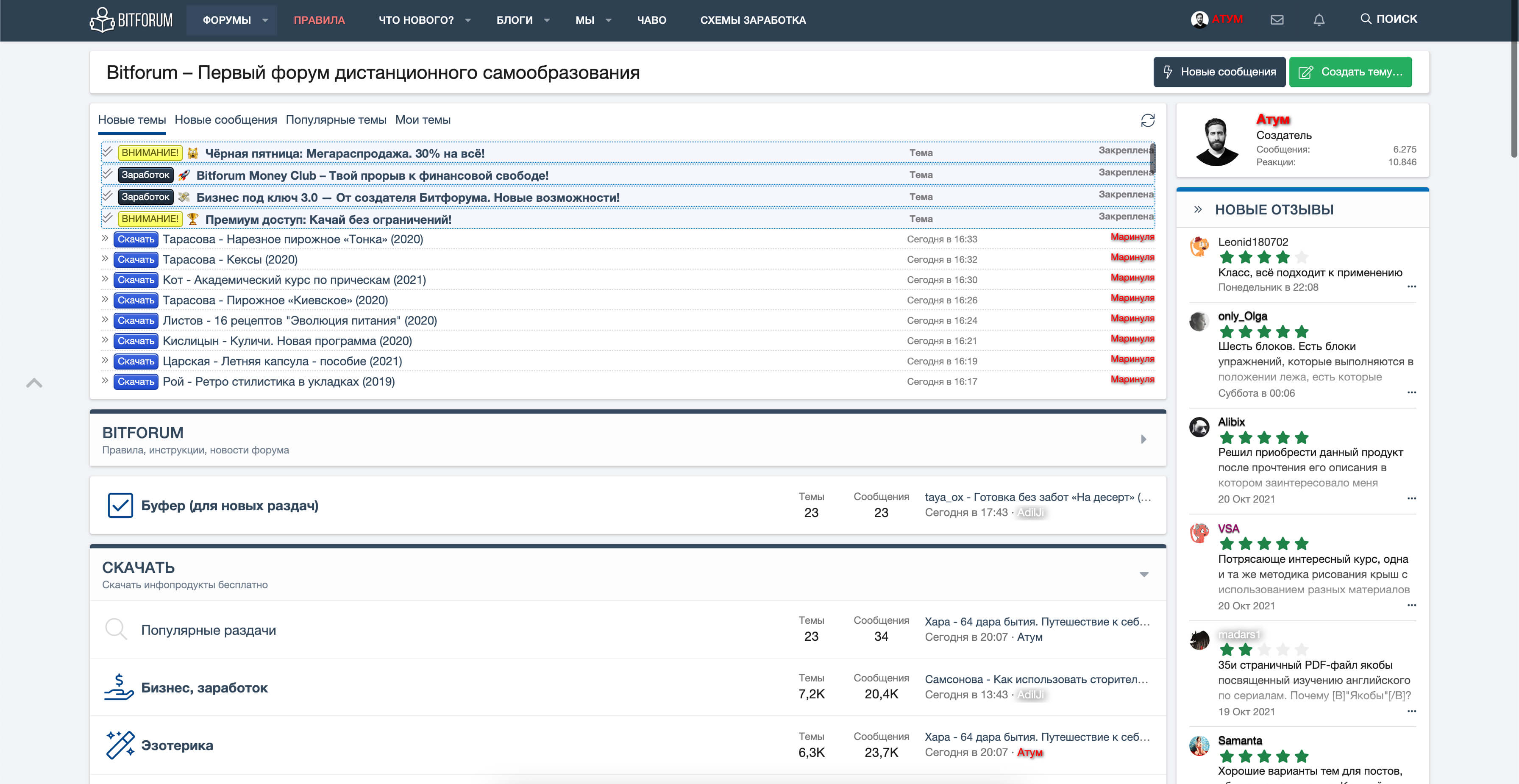Open ЧАВО menu item
Image resolution: width=1519 pixels, height=784 pixels.
coord(651,20)
